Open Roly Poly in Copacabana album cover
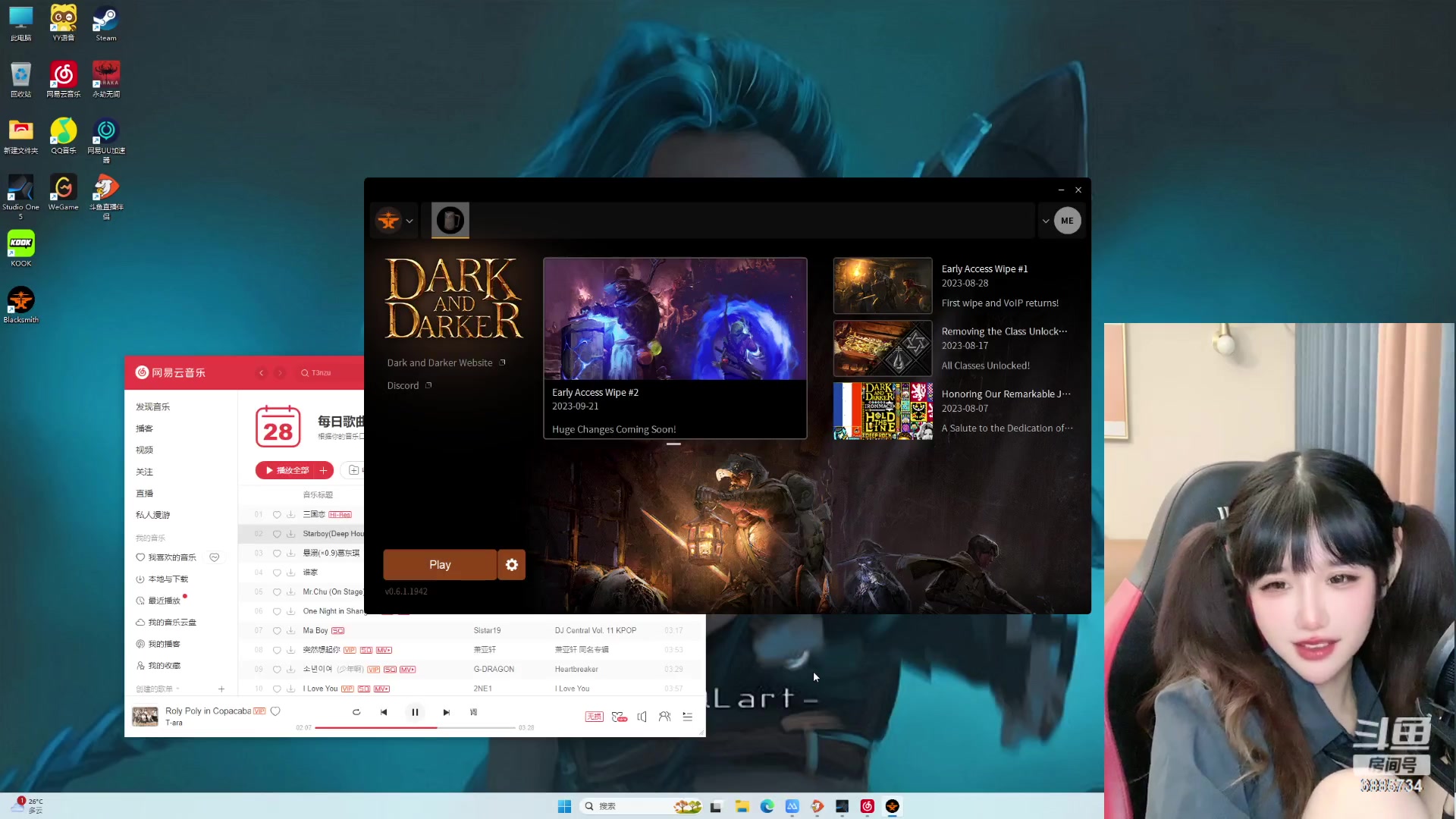Image resolution: width=1456 pixels, height=819 pixels. pyautogui.click(x=145, y=716)
